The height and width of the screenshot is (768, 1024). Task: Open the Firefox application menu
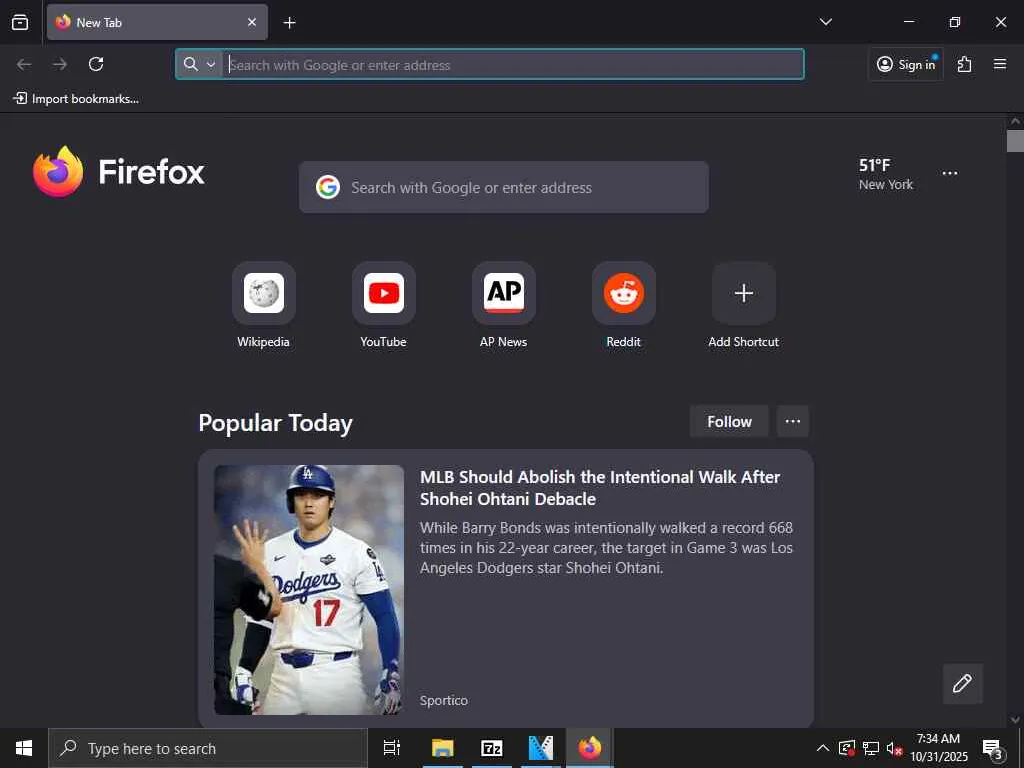tap(1000, 64)
